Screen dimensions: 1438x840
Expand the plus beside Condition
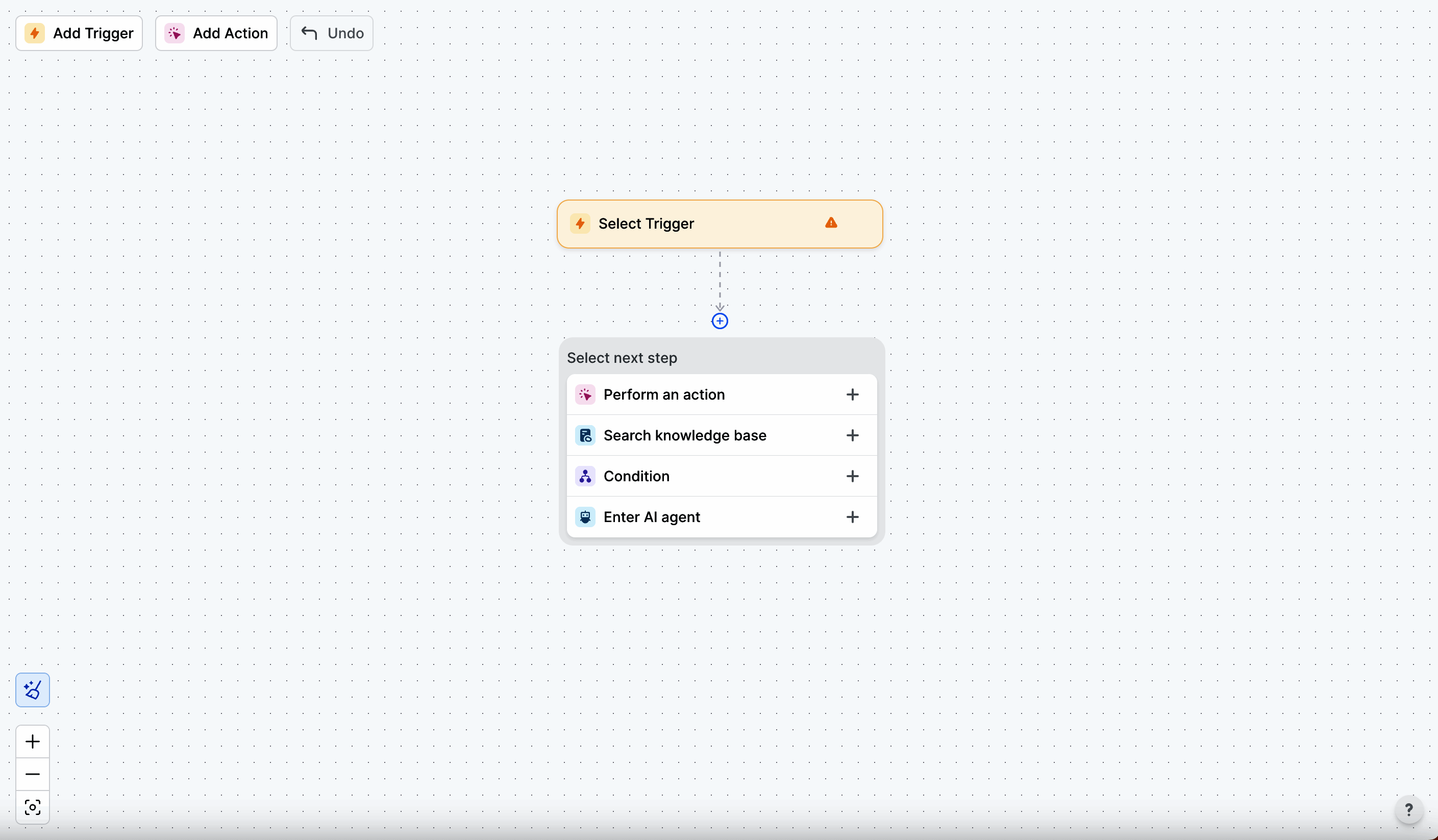click(852, 477)
